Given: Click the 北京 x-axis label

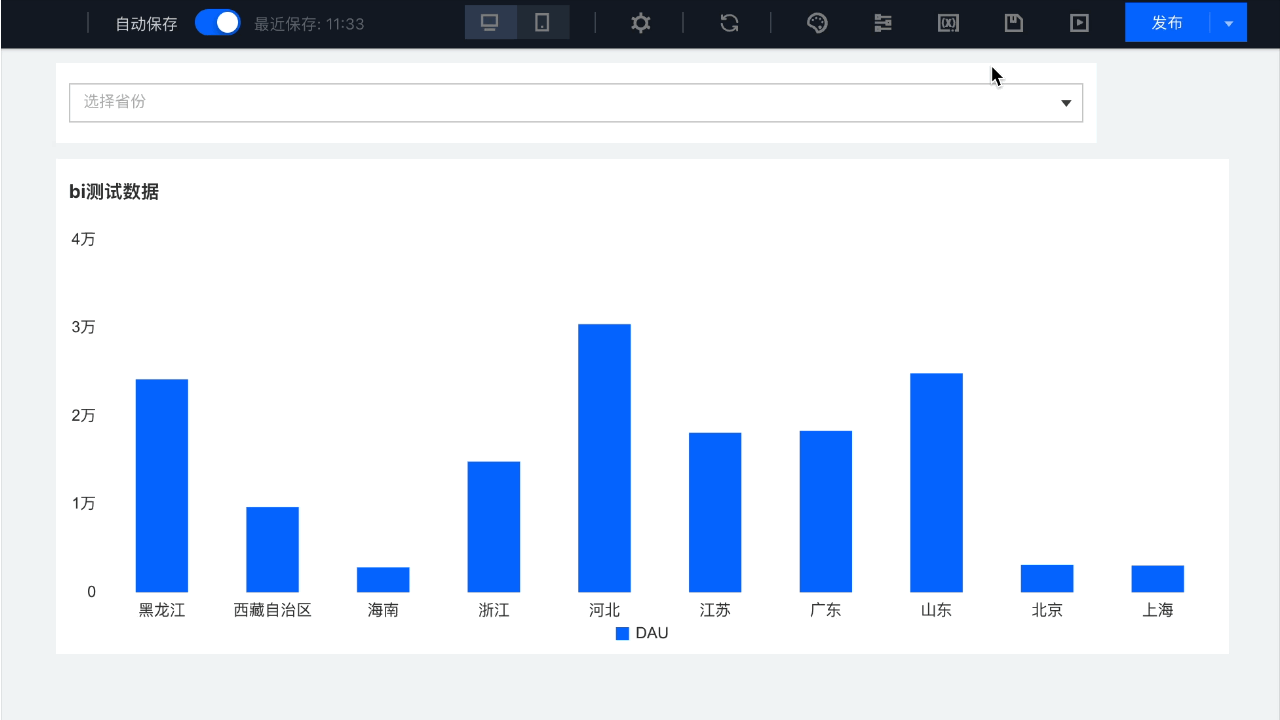Looking at the screenshot, I should tap(1047, 609).
